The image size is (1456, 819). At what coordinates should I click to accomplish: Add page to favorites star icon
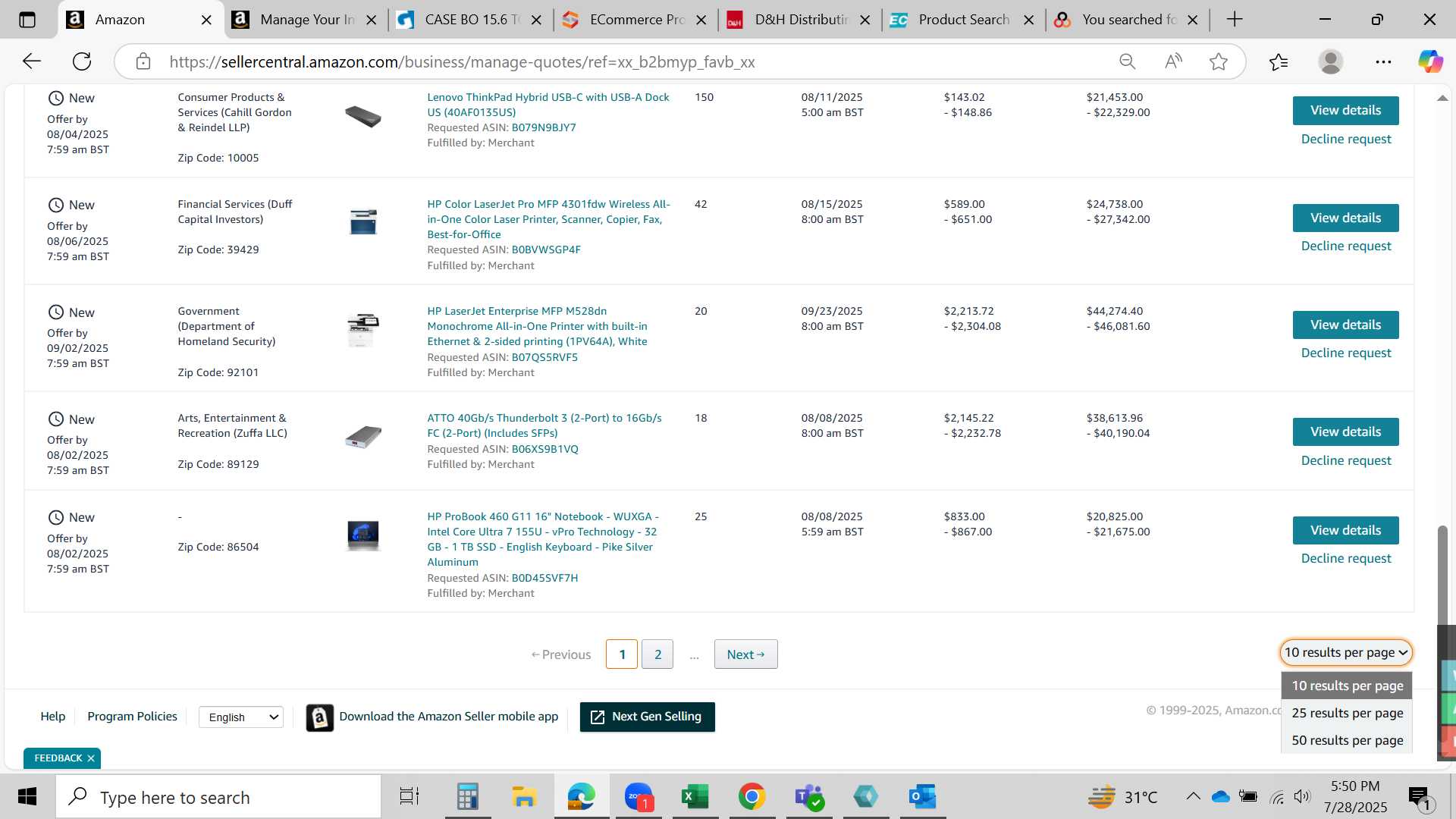click(1219, 61)
